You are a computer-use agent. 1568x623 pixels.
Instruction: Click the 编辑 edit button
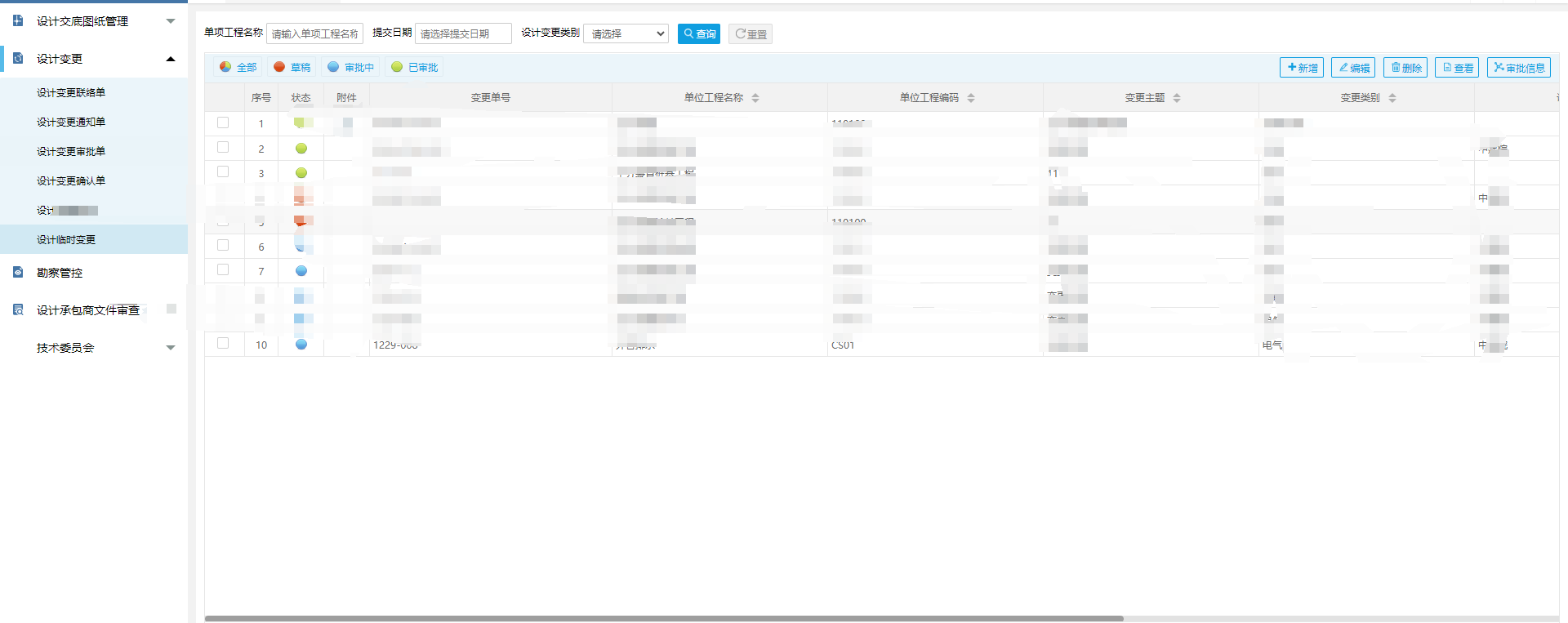click(1353, 68)
